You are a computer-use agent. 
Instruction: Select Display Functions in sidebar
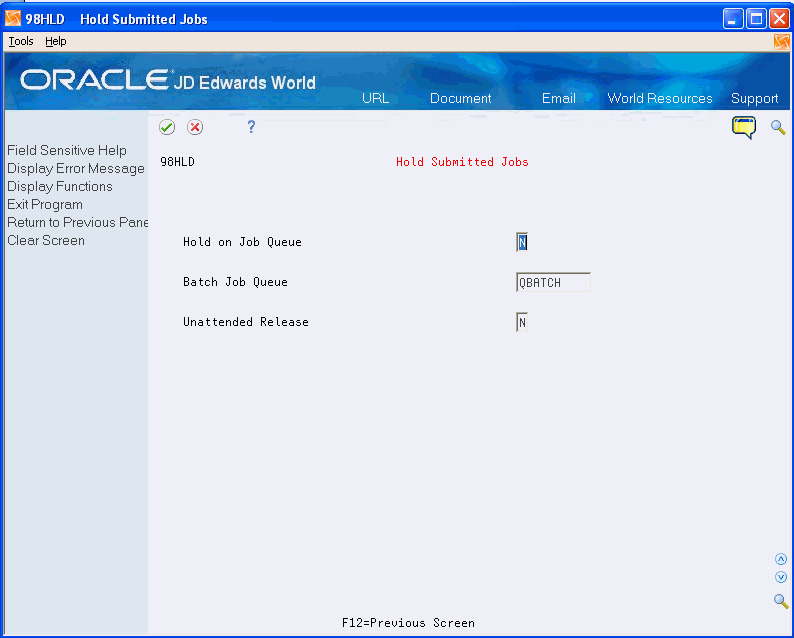(60, 186)
